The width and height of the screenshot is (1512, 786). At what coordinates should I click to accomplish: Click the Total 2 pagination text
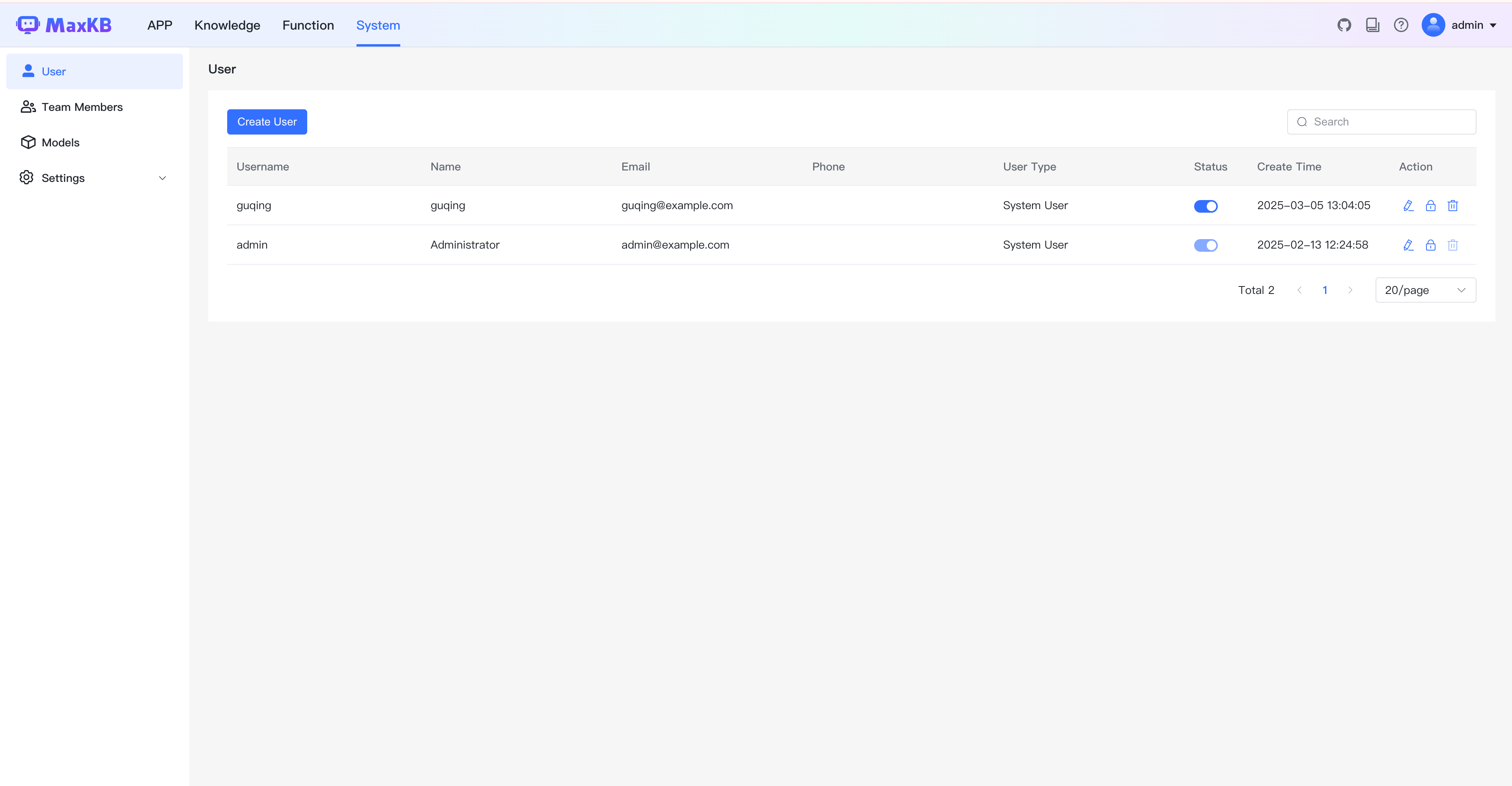(1256, 290)
